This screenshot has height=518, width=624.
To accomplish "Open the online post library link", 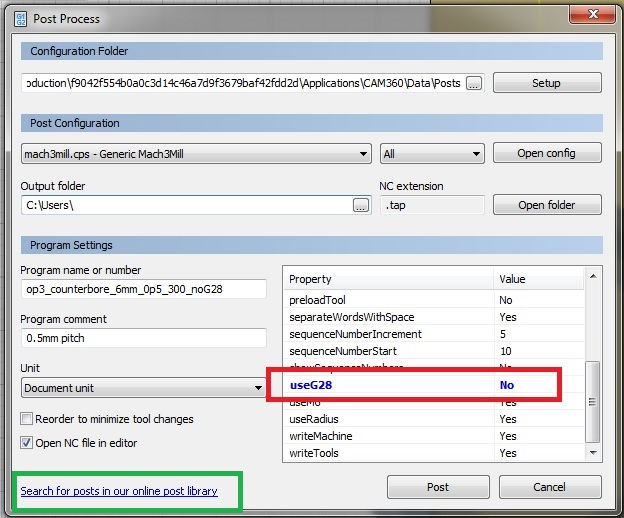I will tap(119, 491).
